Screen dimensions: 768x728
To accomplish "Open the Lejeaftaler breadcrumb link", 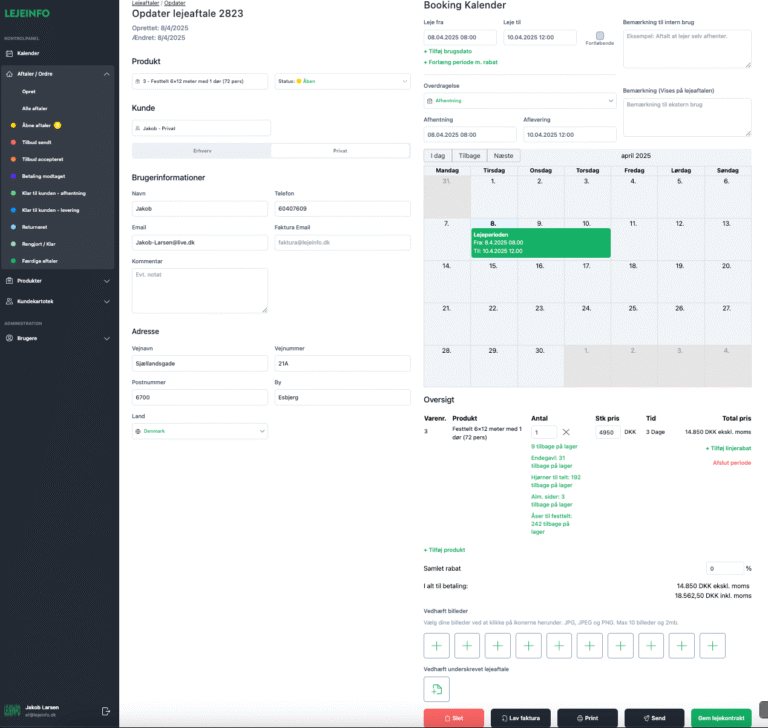I will (x=145, y=3).
